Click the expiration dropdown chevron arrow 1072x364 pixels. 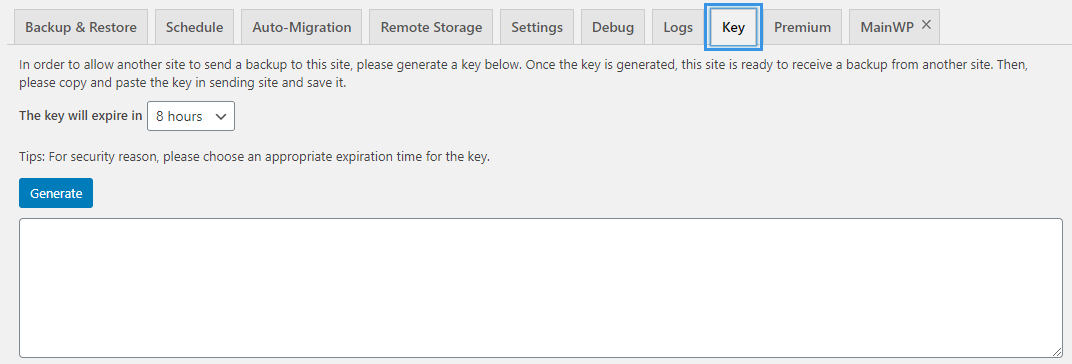[x=221, y=116]
